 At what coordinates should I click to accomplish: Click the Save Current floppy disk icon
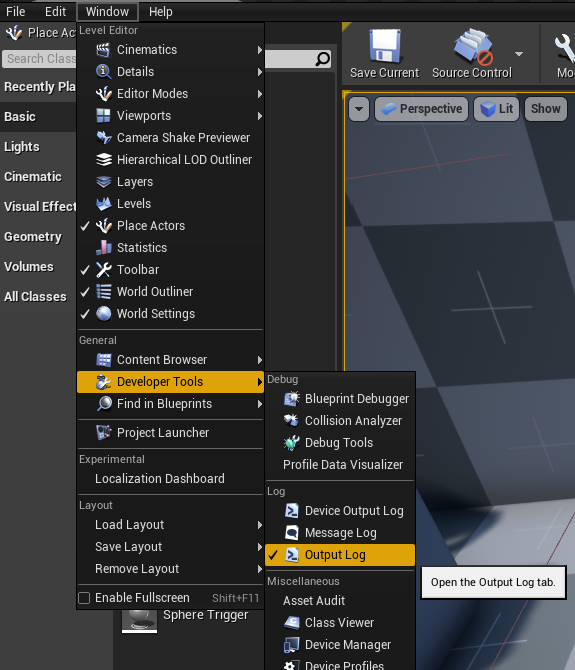coord(384,46)
